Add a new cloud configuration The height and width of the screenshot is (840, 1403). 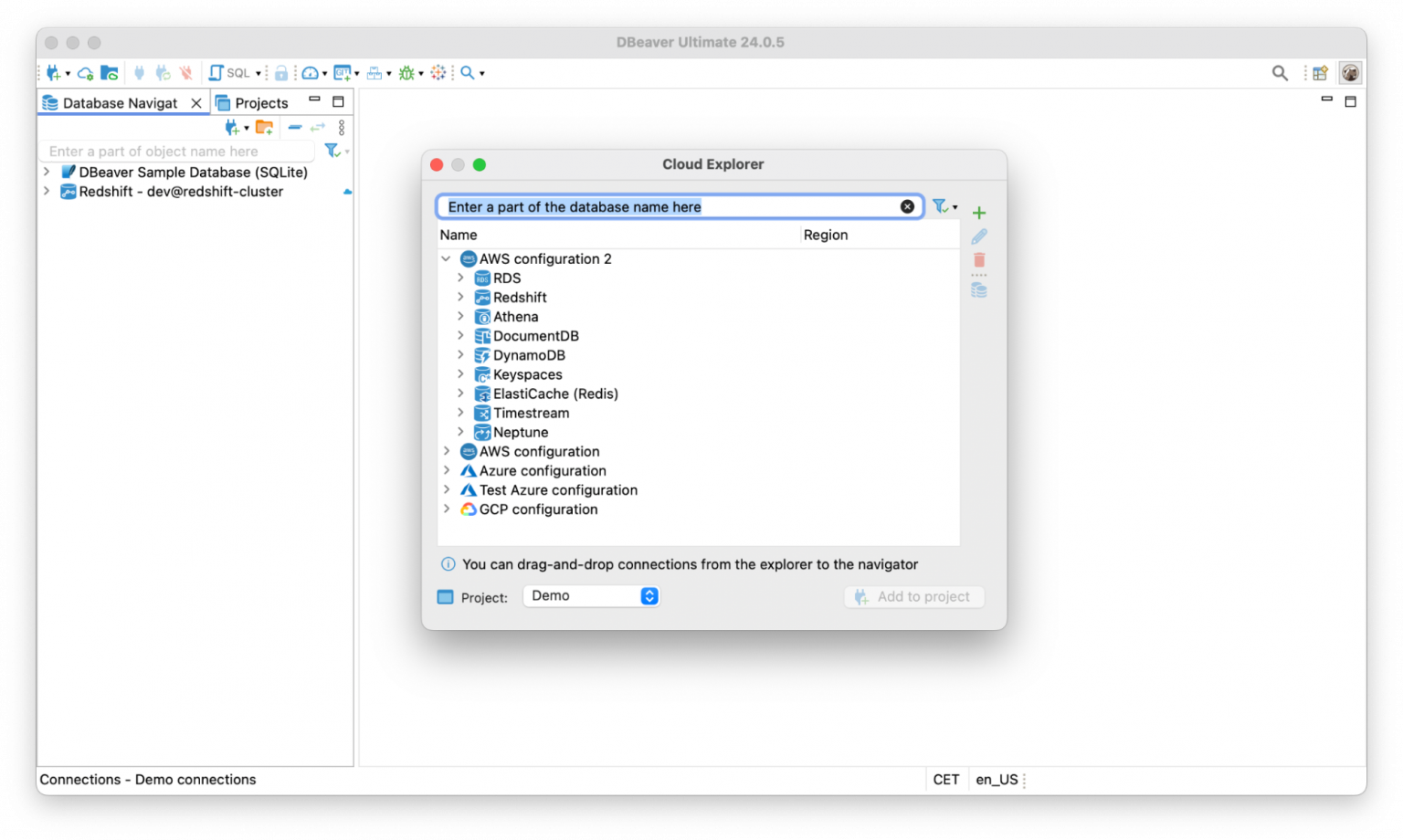coord(978,213)
